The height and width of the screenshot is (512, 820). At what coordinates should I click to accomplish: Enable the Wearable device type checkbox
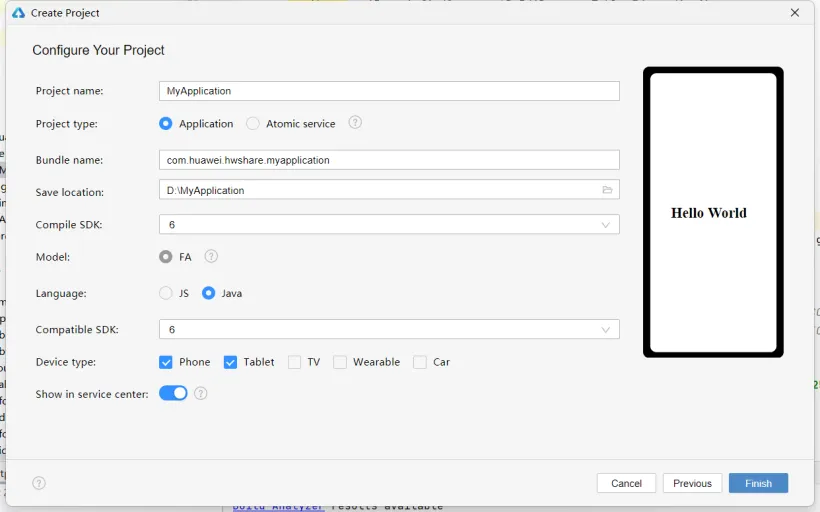pos(340,362)
